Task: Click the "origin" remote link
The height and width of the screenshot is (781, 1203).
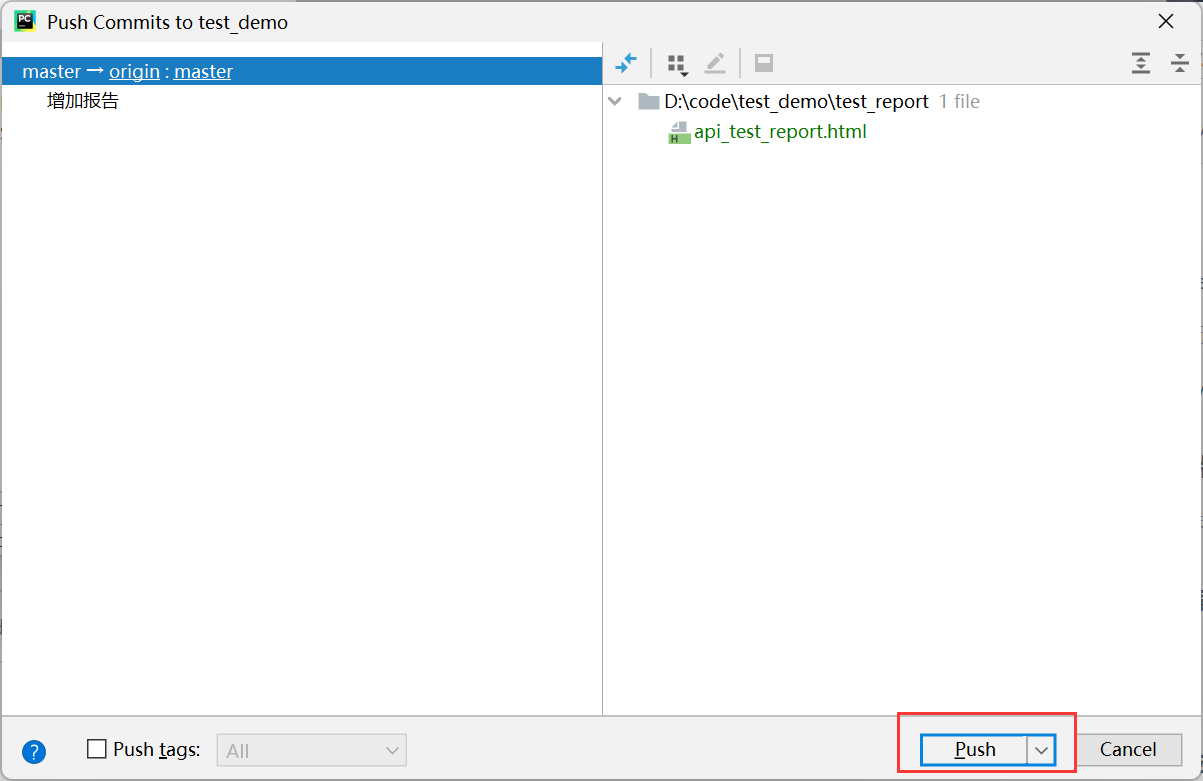Action: (134, 72)
